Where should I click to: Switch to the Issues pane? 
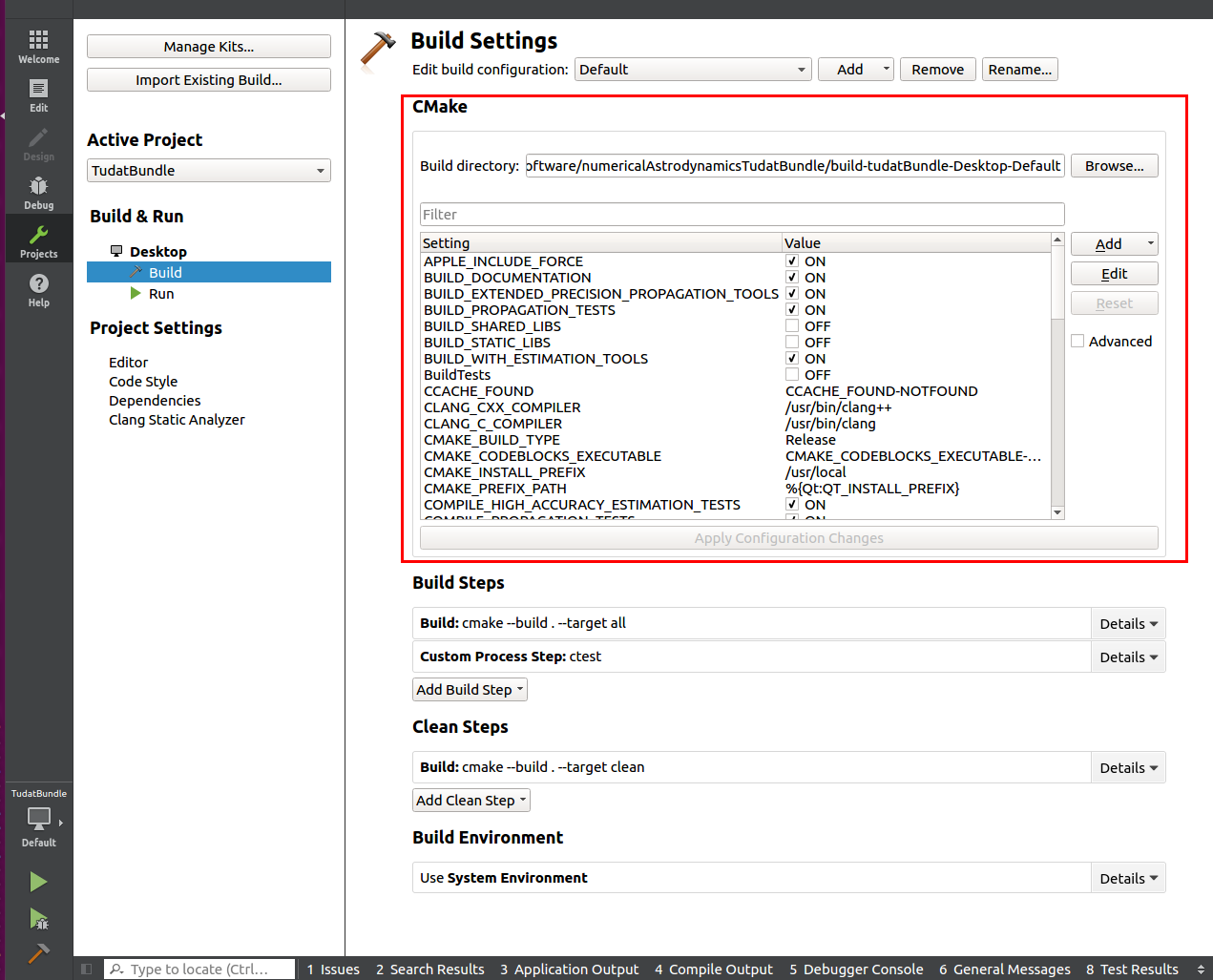click(333, 970)
